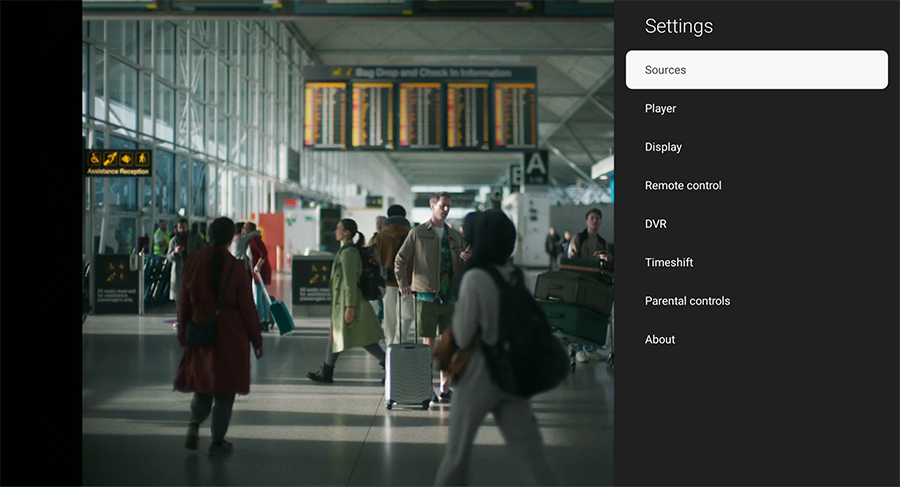Click the large letter A zone sign
This screenshot has height=487, width=900.
536,165
